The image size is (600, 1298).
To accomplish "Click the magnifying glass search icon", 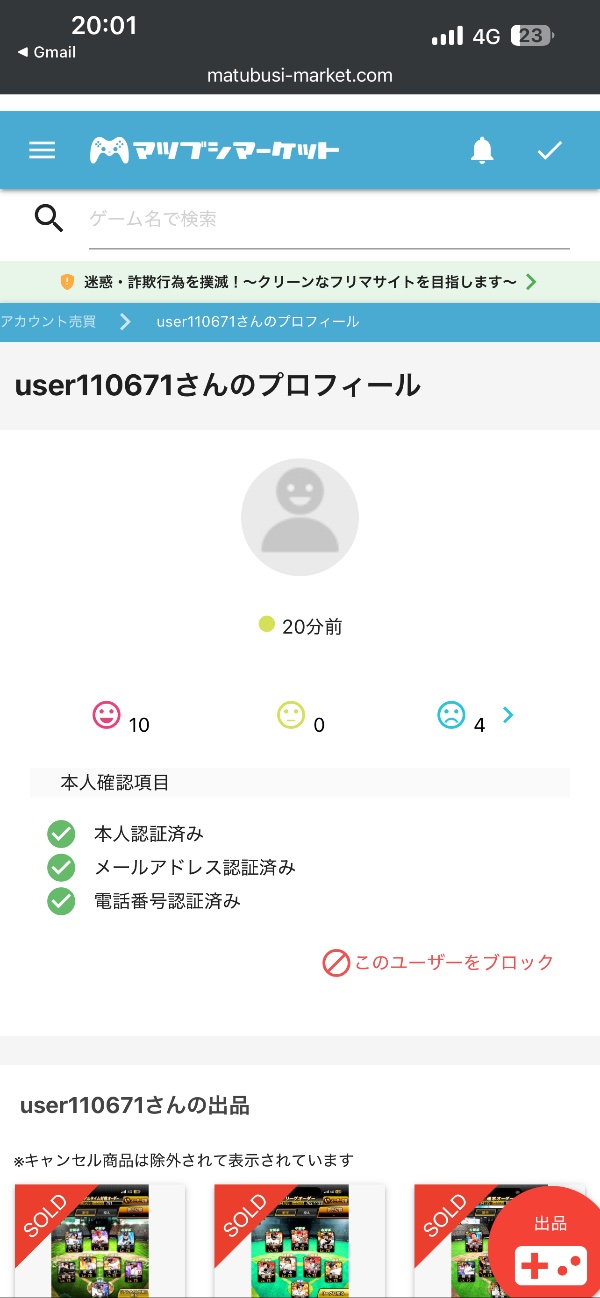I will click(49, 218).
